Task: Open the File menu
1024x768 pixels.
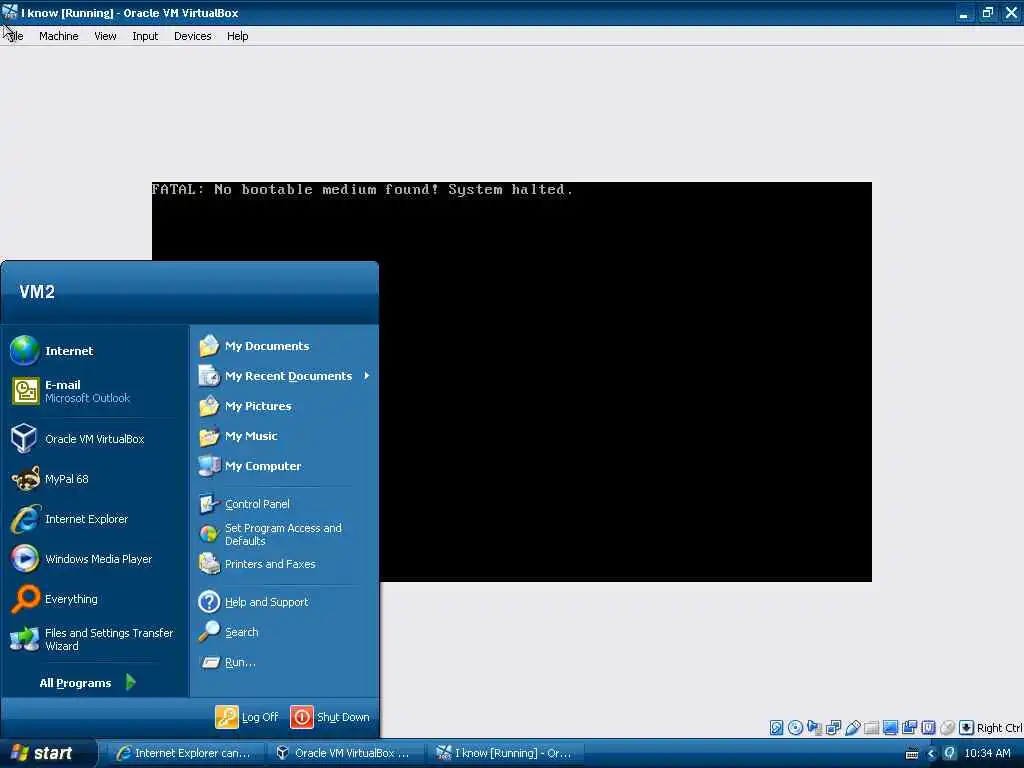Action: point(14,36)
